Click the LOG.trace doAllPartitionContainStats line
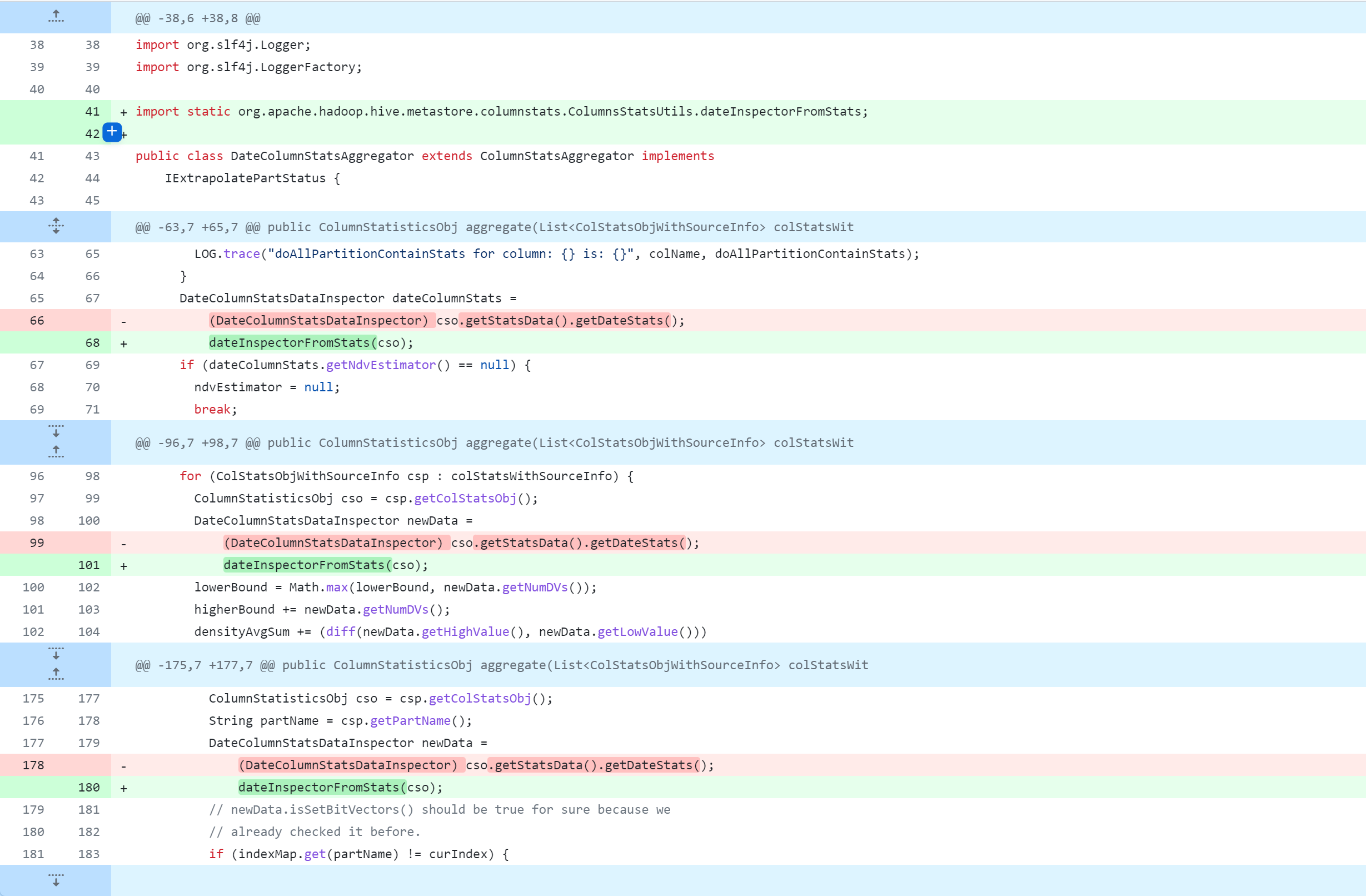 coord(556,253)
